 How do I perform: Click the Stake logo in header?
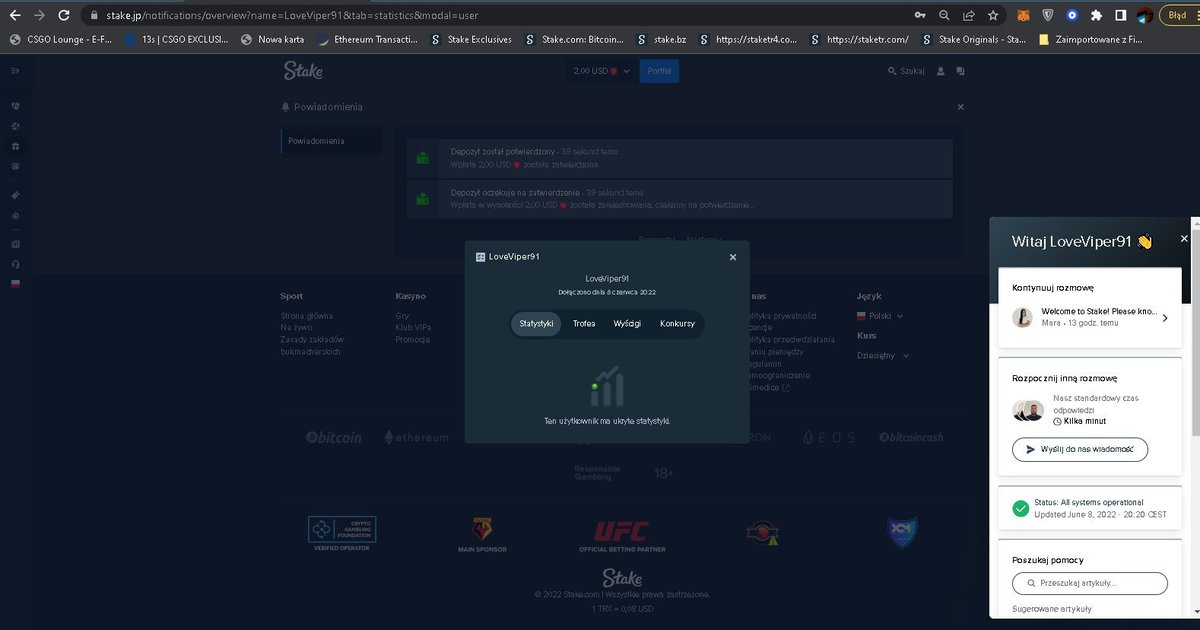pos(303,71)
